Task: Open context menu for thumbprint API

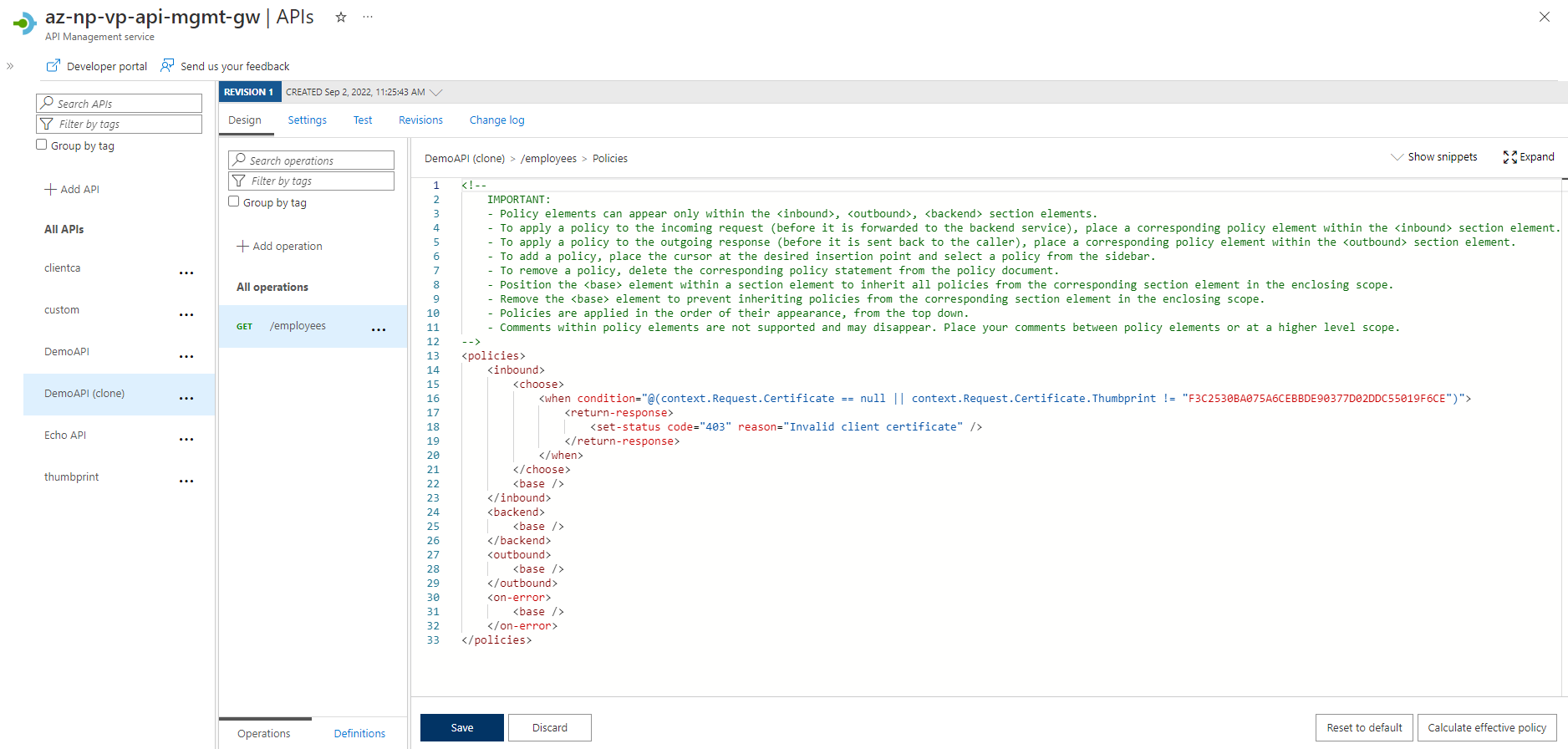Action: tap(186, 481)
